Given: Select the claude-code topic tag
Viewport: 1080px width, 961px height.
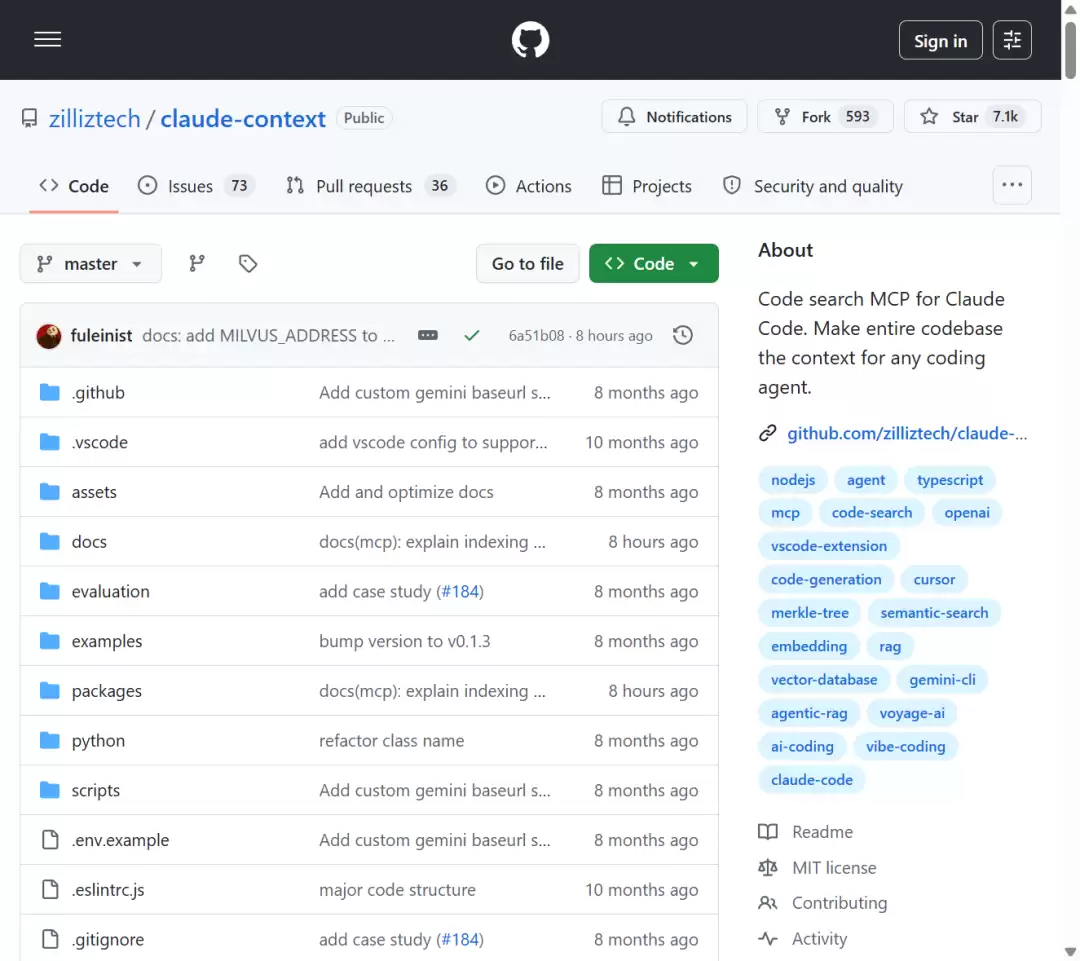Looking at the screenshot, I should pyautogui.click(x=811, y=779).
